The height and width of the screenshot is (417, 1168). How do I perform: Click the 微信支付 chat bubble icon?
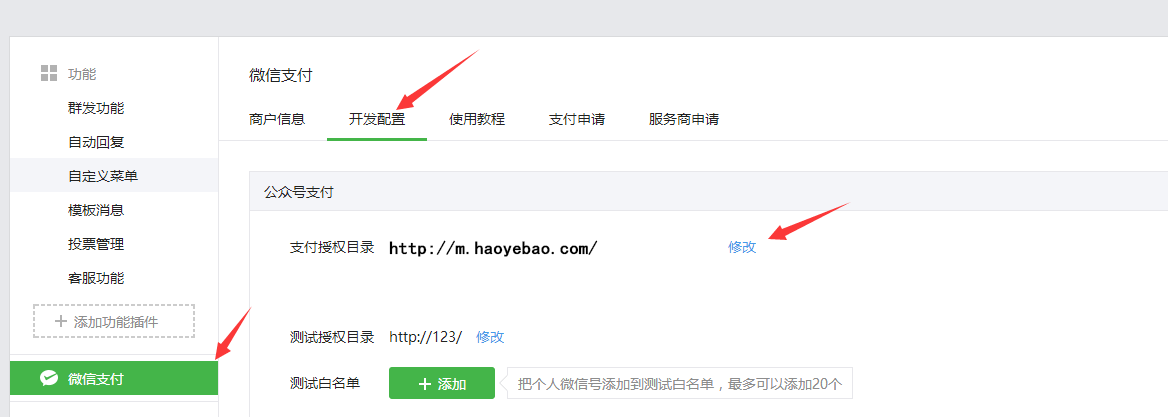49,379
